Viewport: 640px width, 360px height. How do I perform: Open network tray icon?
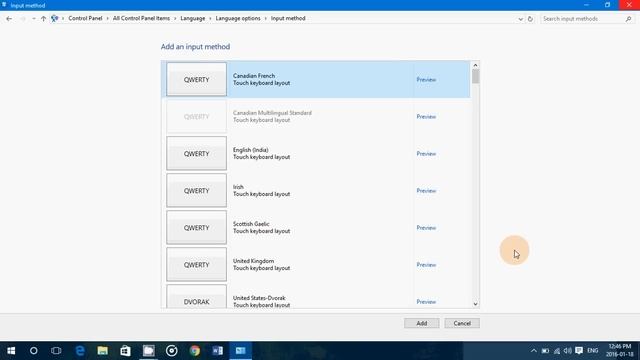557,351
